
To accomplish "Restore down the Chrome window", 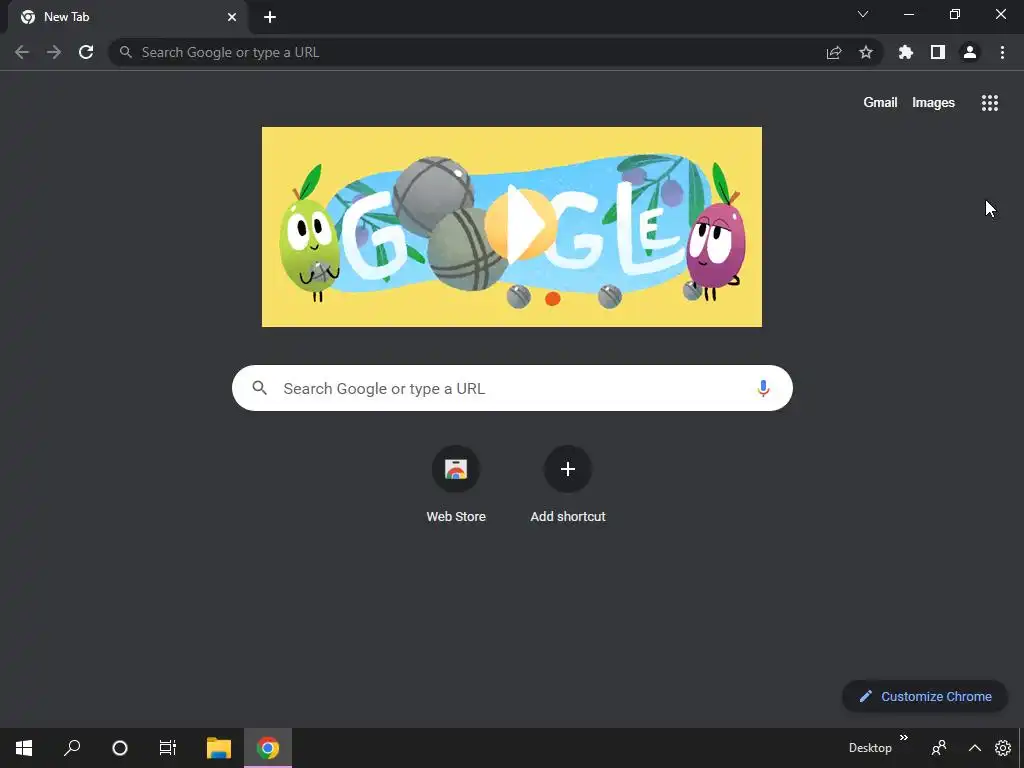I will tap(955, 14).
